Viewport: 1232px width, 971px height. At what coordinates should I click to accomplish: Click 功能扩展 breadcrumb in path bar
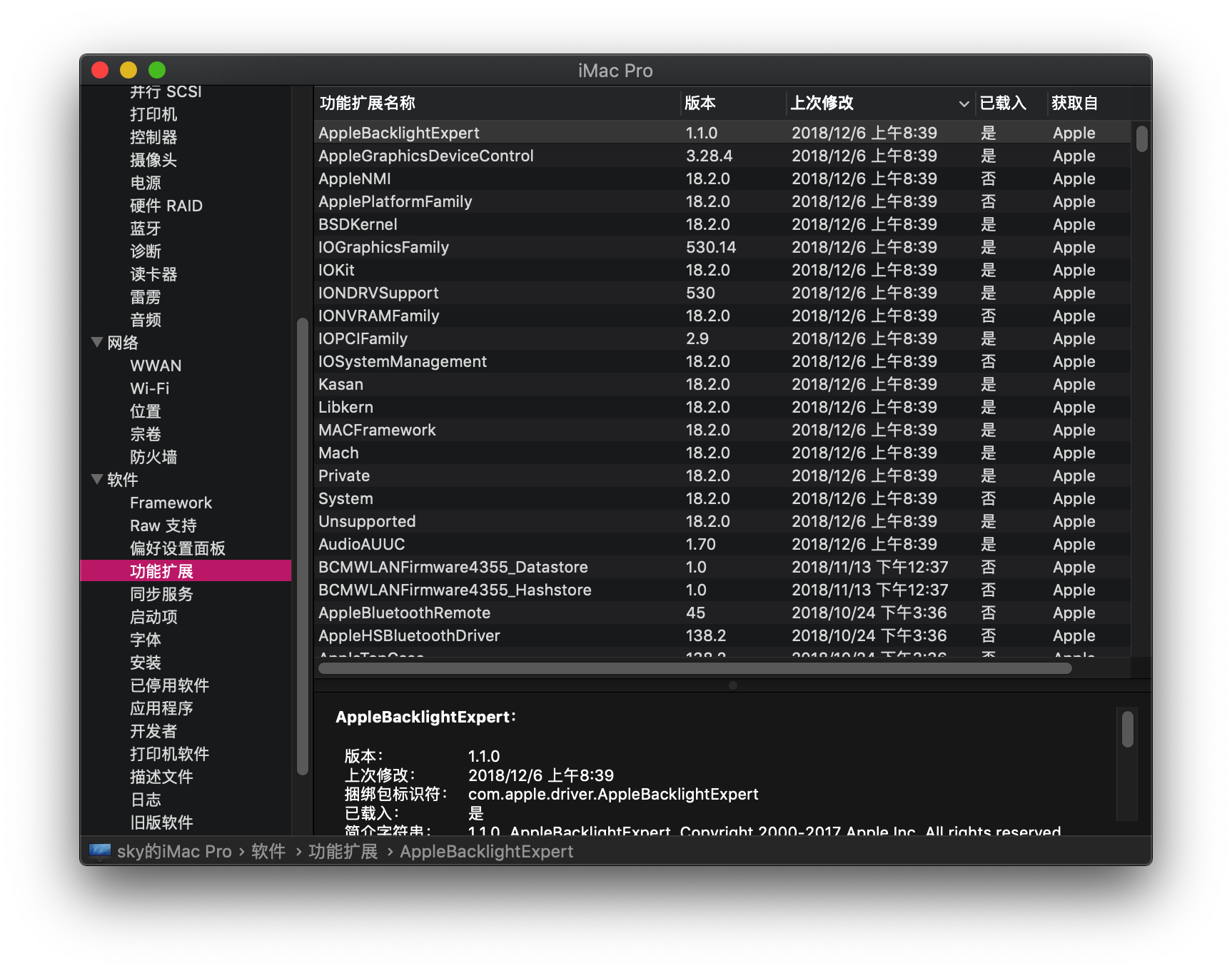pos(343,851)
